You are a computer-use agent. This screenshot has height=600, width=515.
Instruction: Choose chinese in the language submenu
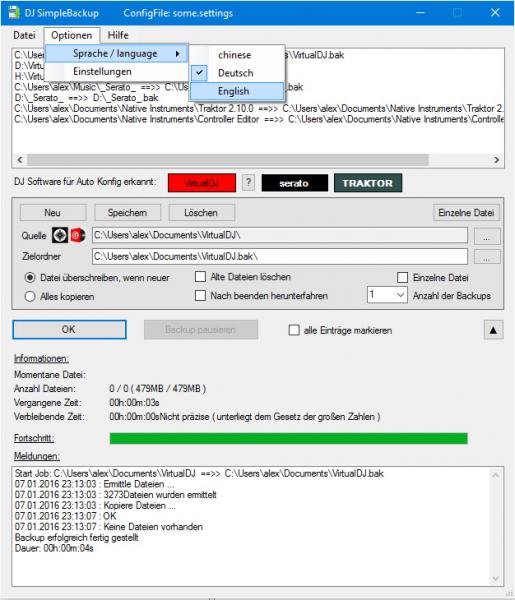237,55
